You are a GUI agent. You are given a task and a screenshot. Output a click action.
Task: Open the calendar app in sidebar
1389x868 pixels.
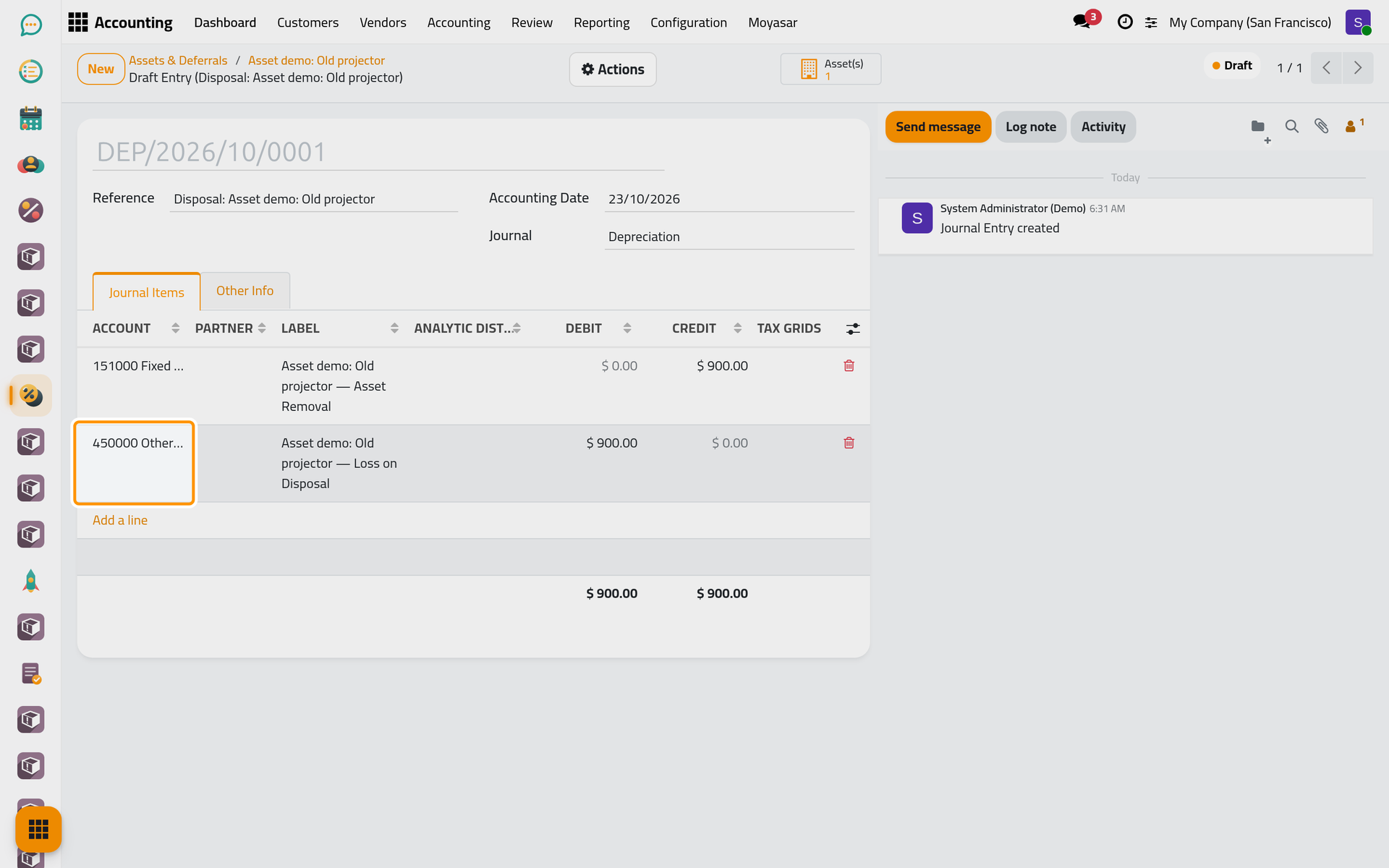click(x=30, y=118)
